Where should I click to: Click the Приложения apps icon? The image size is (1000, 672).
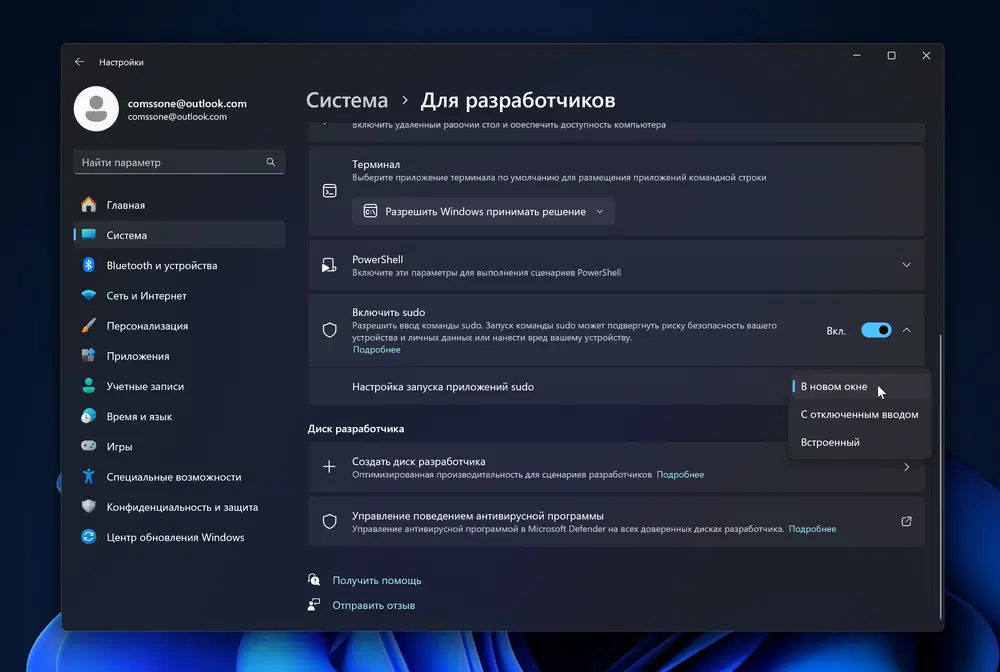pyautogui.click(x=89, y=355)
